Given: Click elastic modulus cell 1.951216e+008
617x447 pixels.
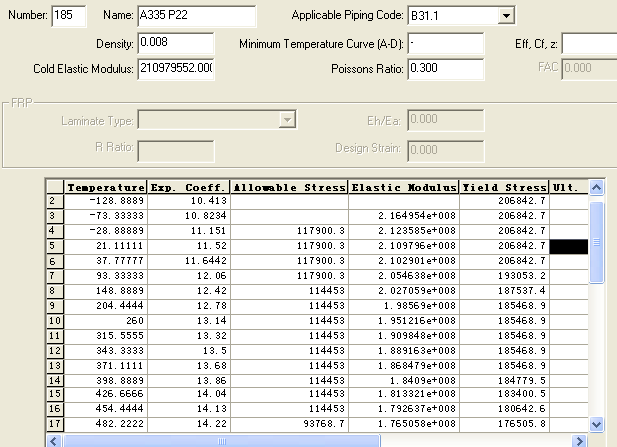Looking at the screenshot, I should click(x=404, y=321).
